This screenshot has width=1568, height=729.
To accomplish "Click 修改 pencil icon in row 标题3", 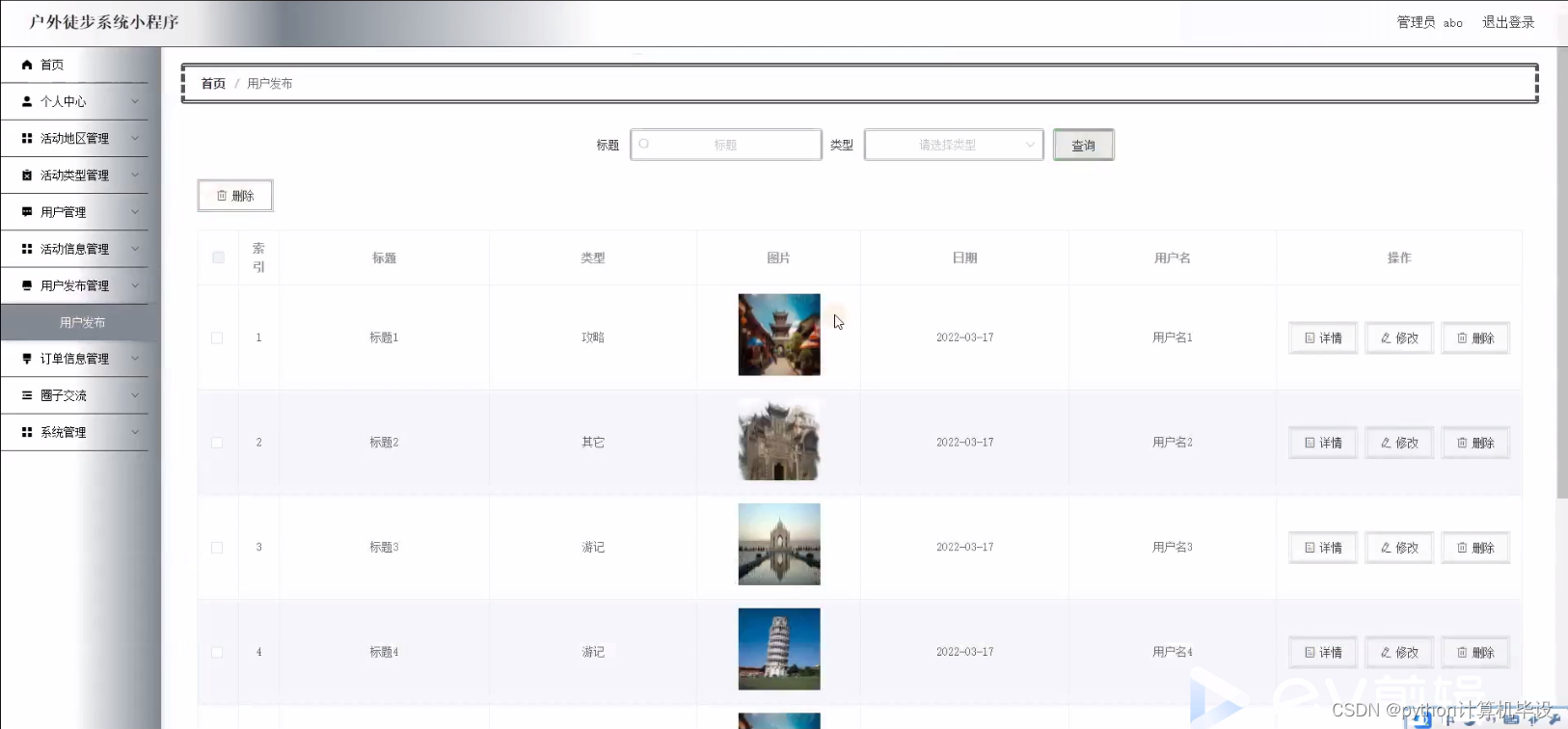I will click(x=1386, y=548).
